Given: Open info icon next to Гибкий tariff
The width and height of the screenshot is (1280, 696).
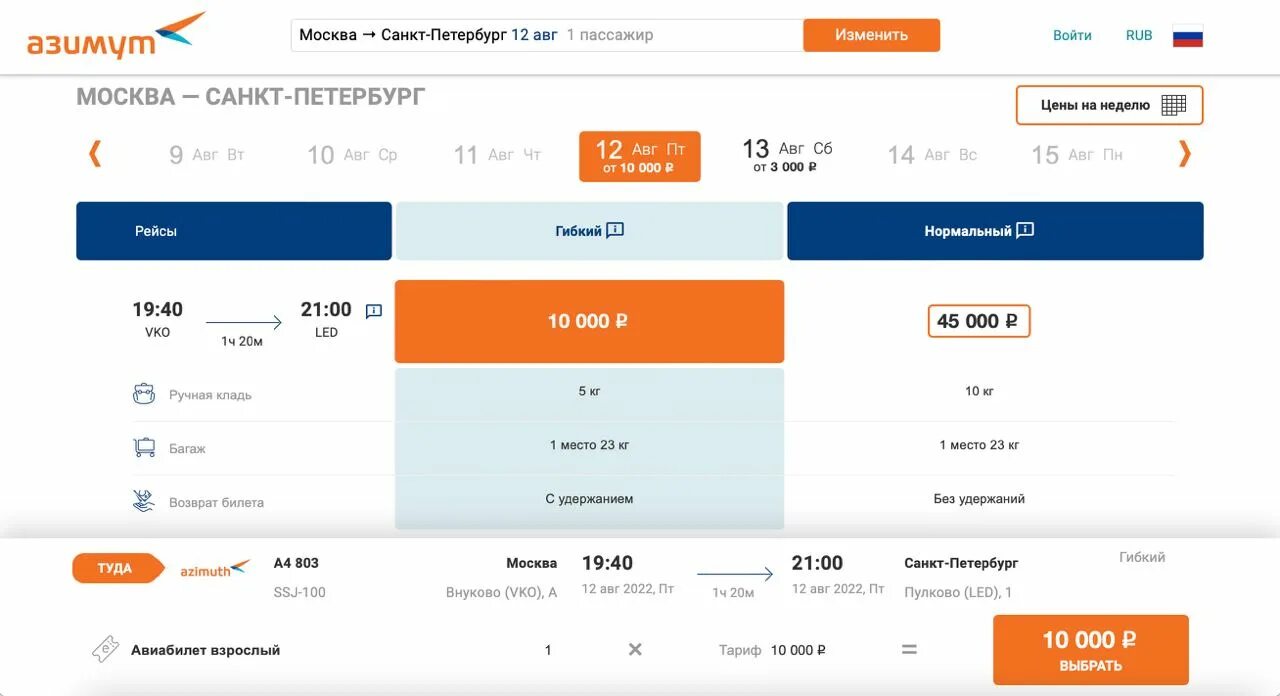Looking at the screenshot, I should tap(615, 230).
